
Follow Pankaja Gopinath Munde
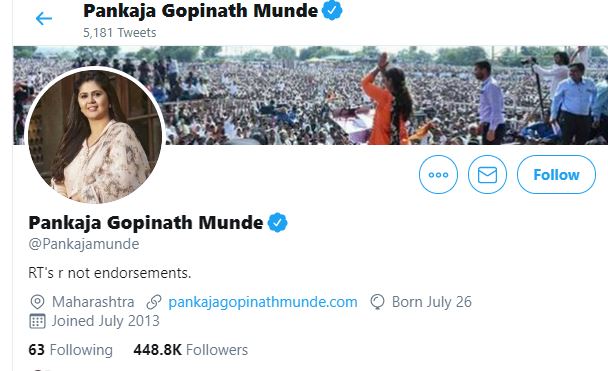click(x=556, y=174)
